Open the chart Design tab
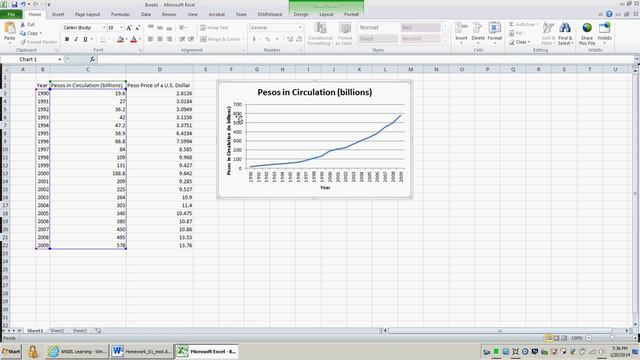640x360 pixels. pos(301,14)
